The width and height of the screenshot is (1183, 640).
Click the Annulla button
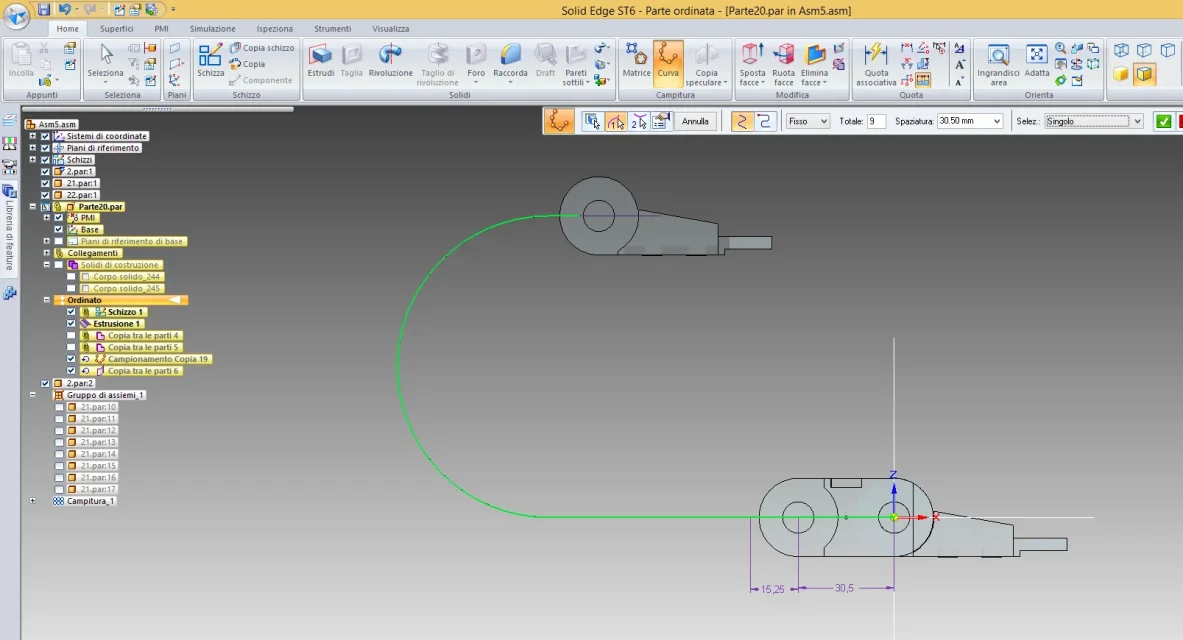click(x=695, y=122)
